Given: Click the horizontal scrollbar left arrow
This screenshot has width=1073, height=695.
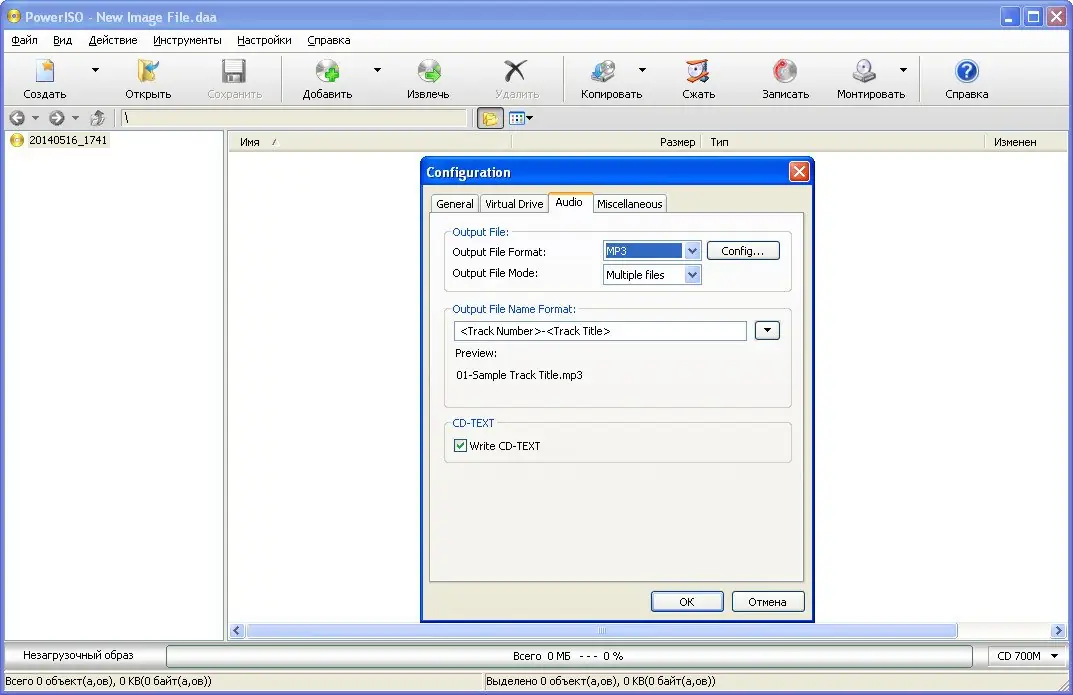Looking at the screenshot, I should (237, 631).
